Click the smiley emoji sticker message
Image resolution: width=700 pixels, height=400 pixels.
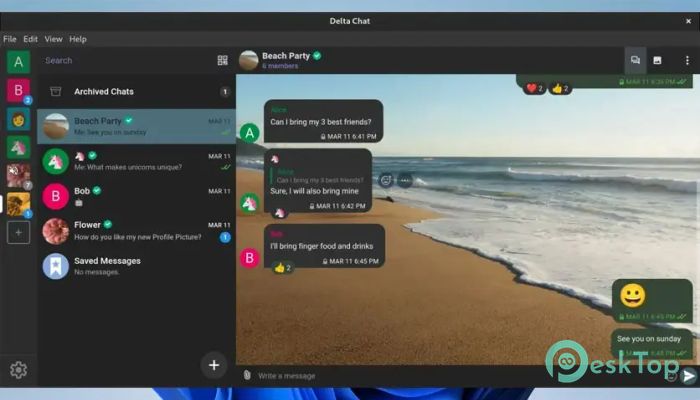tap(652, 301)
